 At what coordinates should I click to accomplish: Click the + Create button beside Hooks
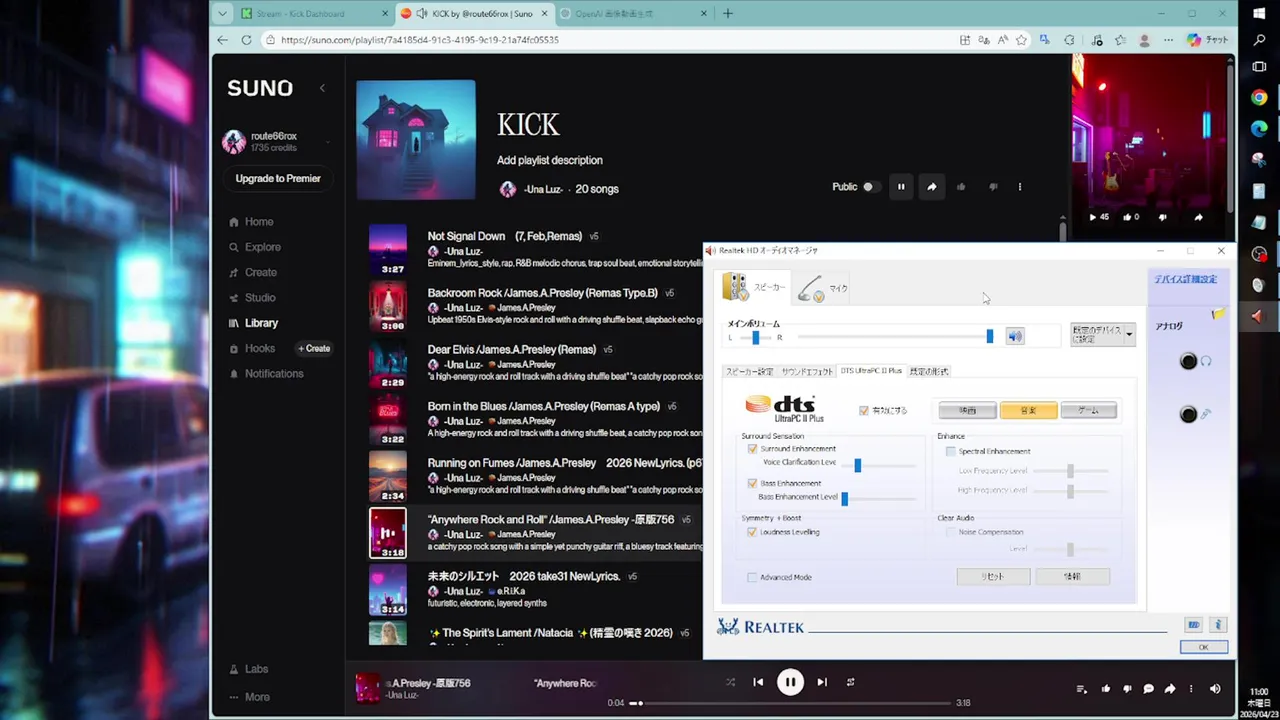pyautogui.click(x=314, y=349)
